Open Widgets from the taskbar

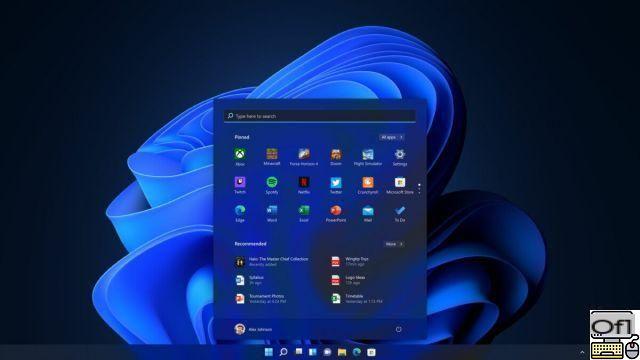pos(313,352)
